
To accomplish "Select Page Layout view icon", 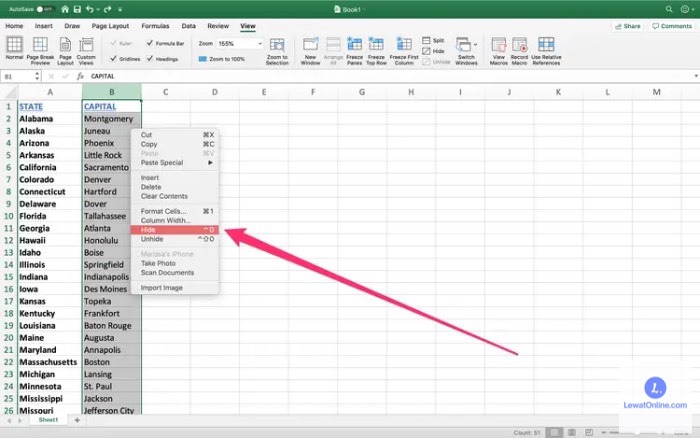I will click(65, 50).
